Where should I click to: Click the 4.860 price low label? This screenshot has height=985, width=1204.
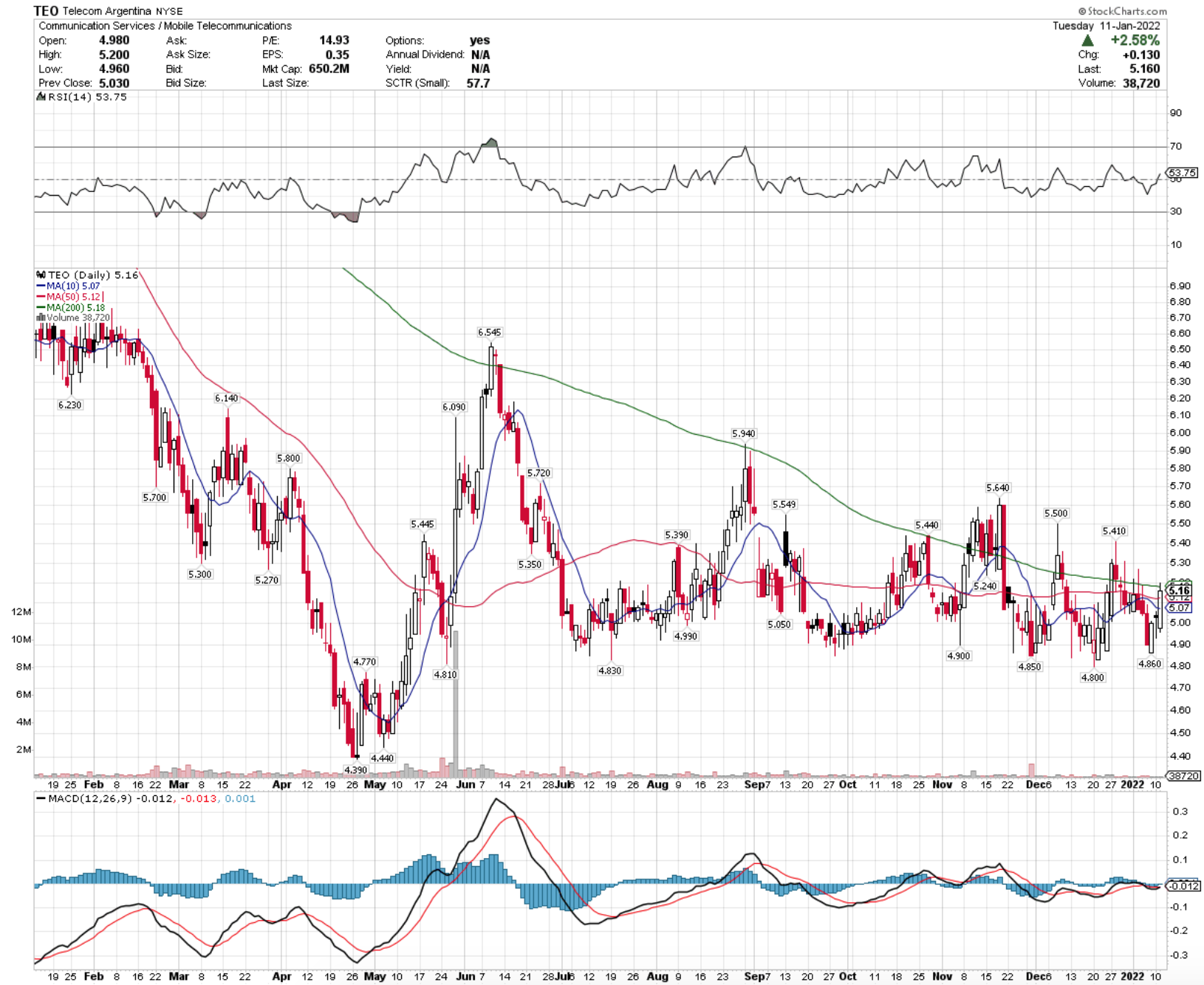tap(1150, 664)
